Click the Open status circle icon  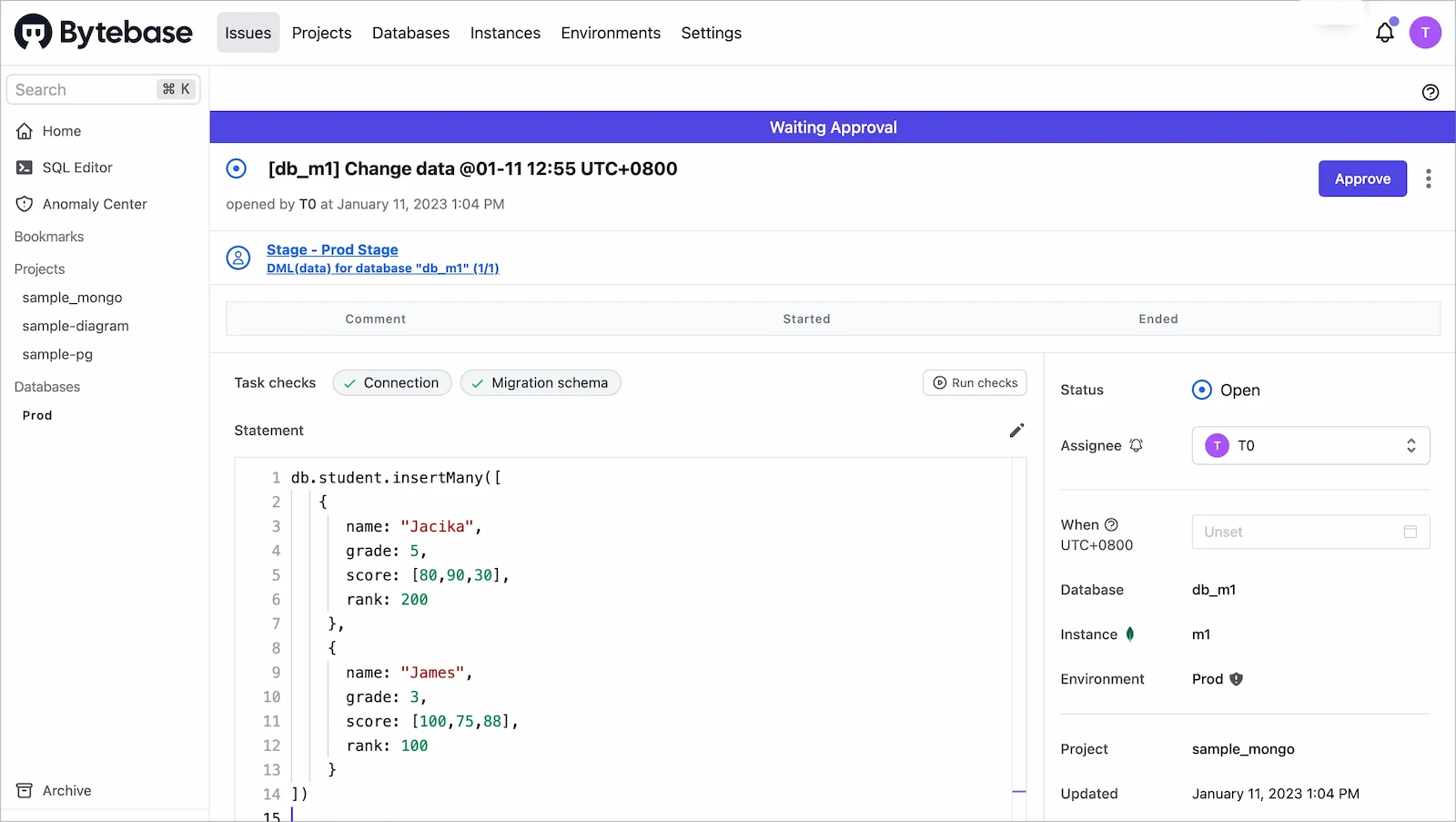[1202, 390]
